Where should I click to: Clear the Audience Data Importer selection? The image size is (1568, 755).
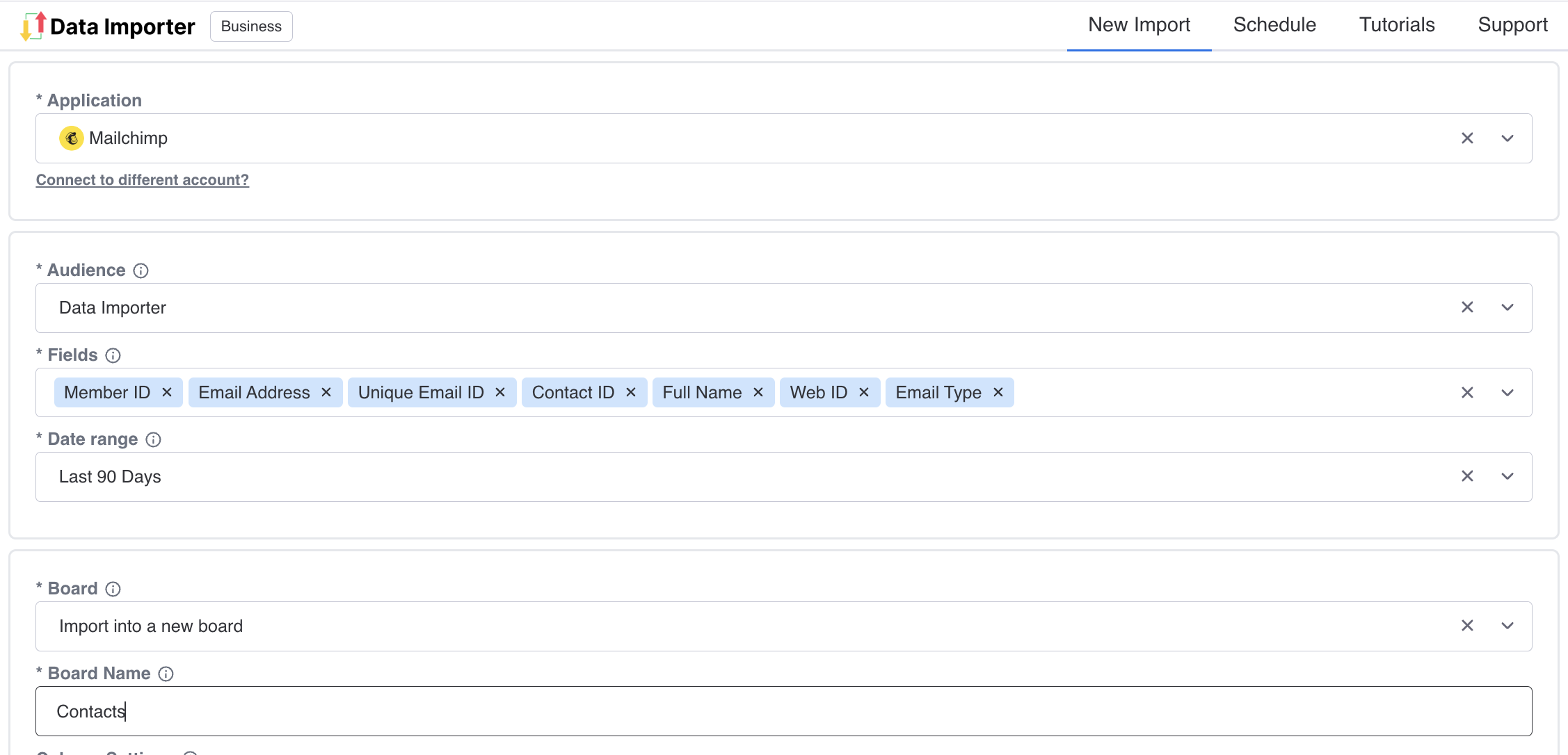point(1467,307)
